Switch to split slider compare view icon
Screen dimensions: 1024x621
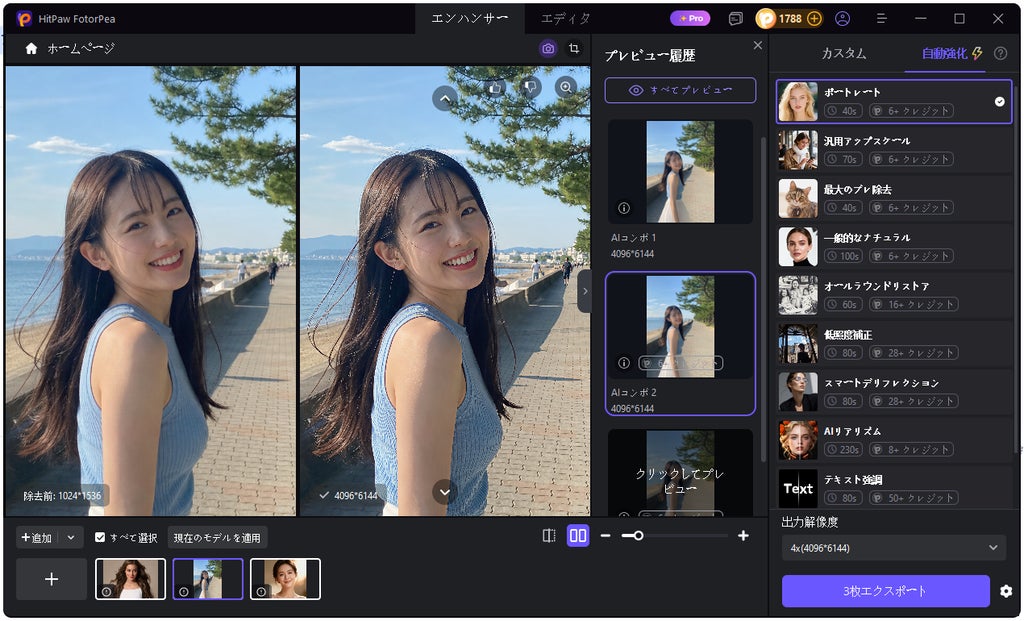click(549, 535)
